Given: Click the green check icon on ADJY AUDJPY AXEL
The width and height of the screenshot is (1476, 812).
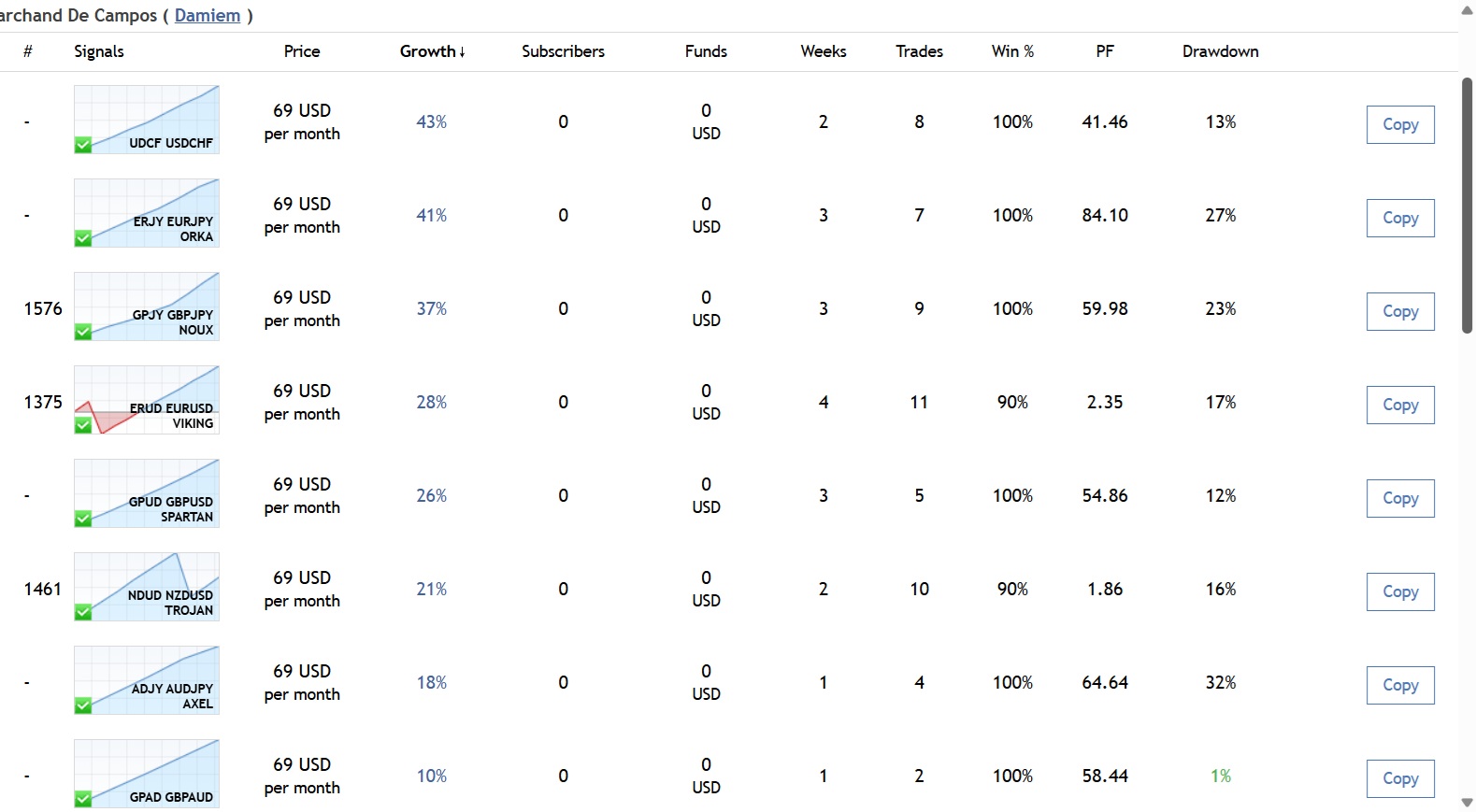Looking at the screenshot, I should 83,705.
